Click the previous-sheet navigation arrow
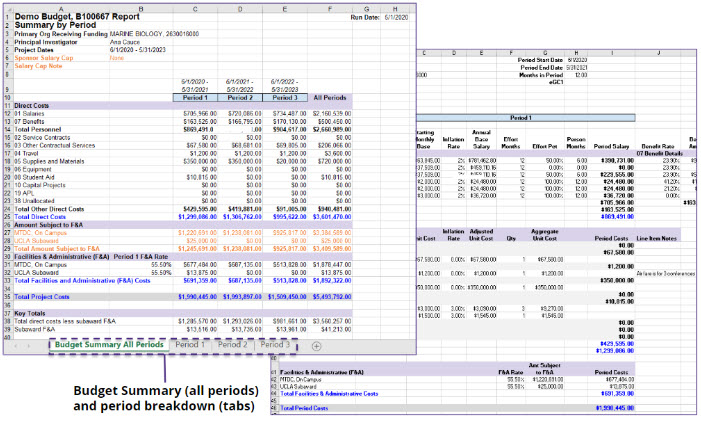This screenshot has width=701, height=421. 16,346
